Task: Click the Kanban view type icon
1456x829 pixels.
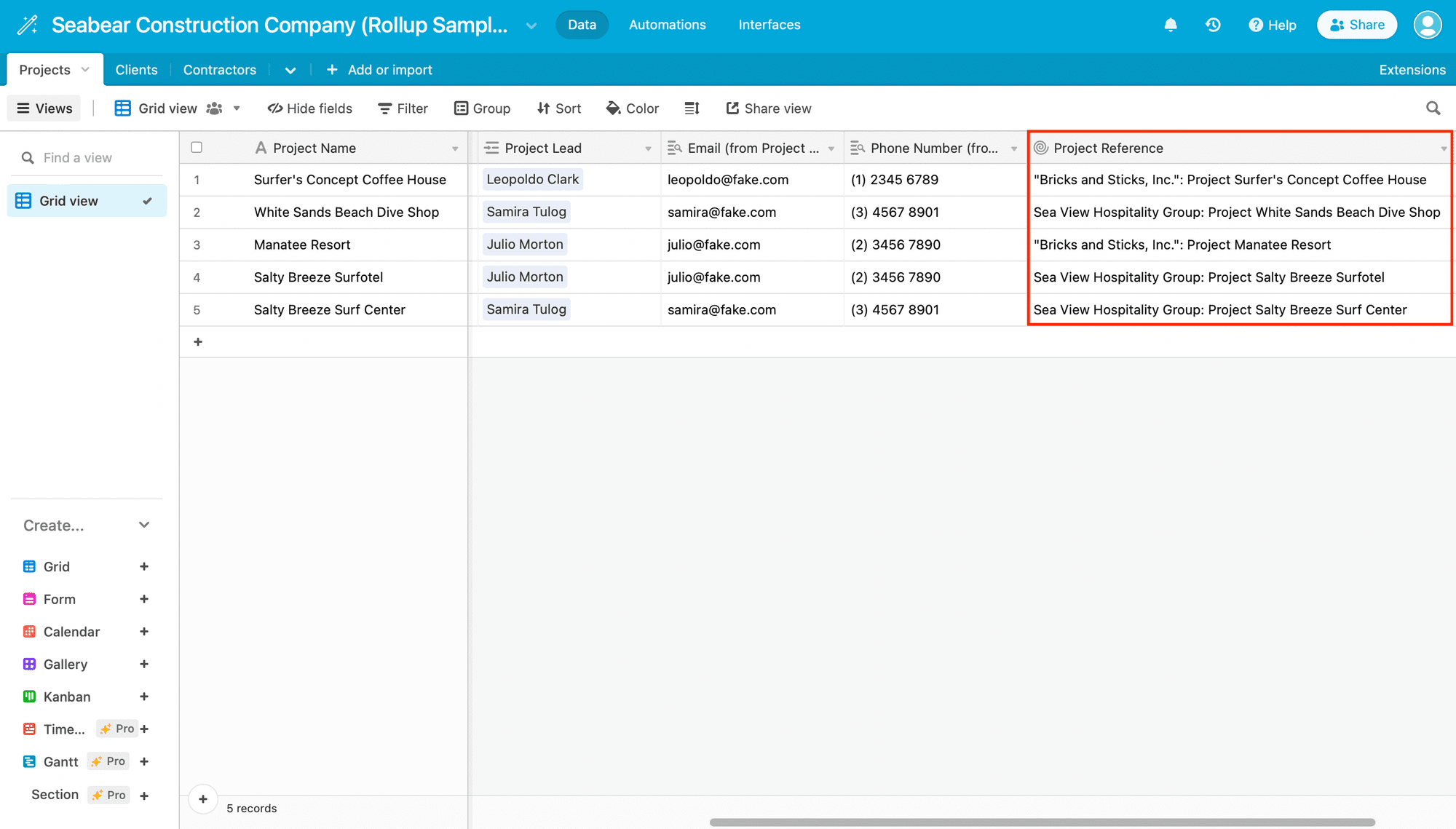Action: click(x=29, y=697)
